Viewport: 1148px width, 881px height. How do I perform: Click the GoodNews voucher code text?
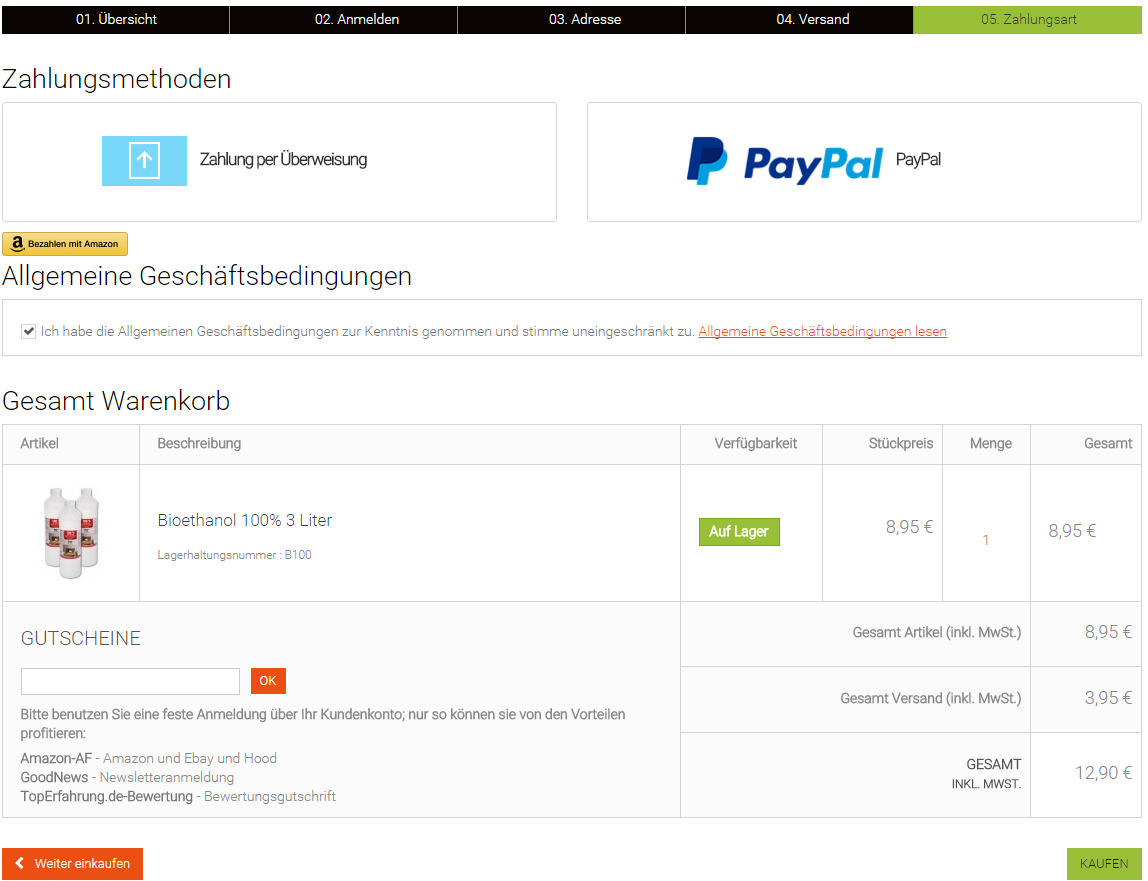(54, 777)
